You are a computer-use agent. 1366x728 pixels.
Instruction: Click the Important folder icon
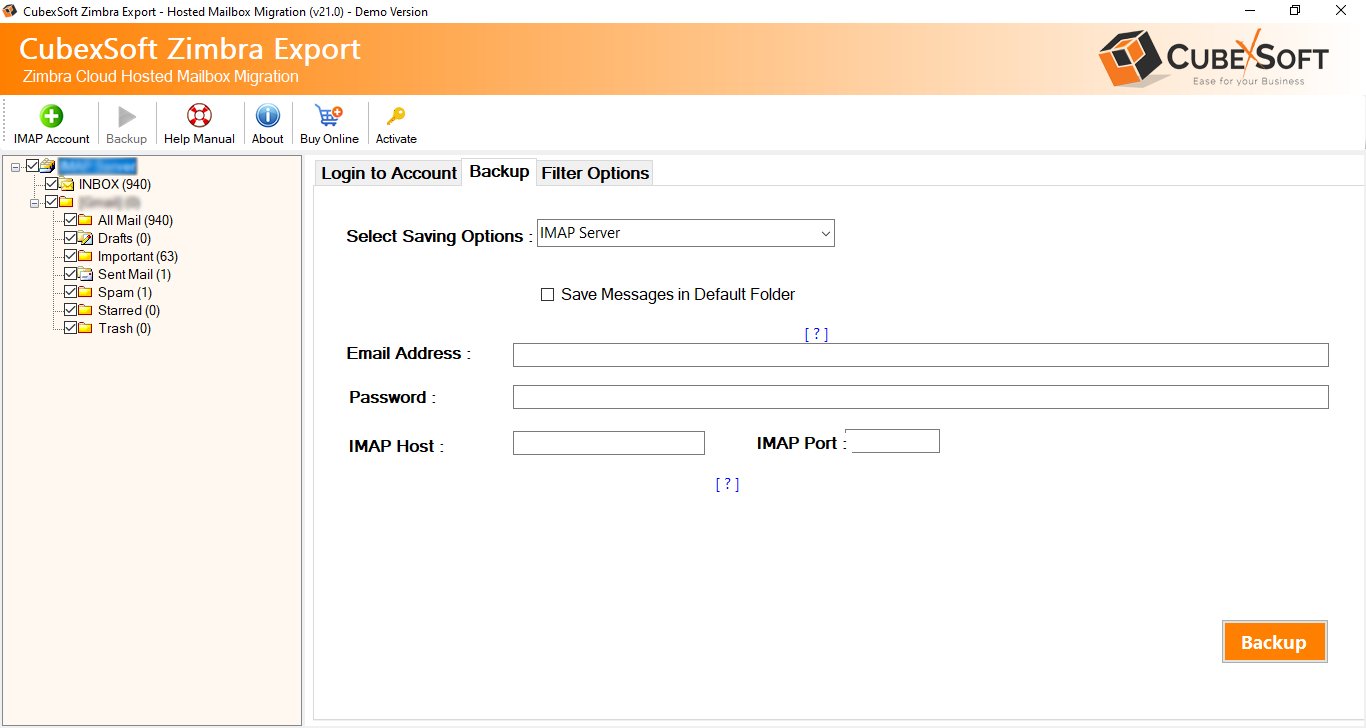coord(85,256)
